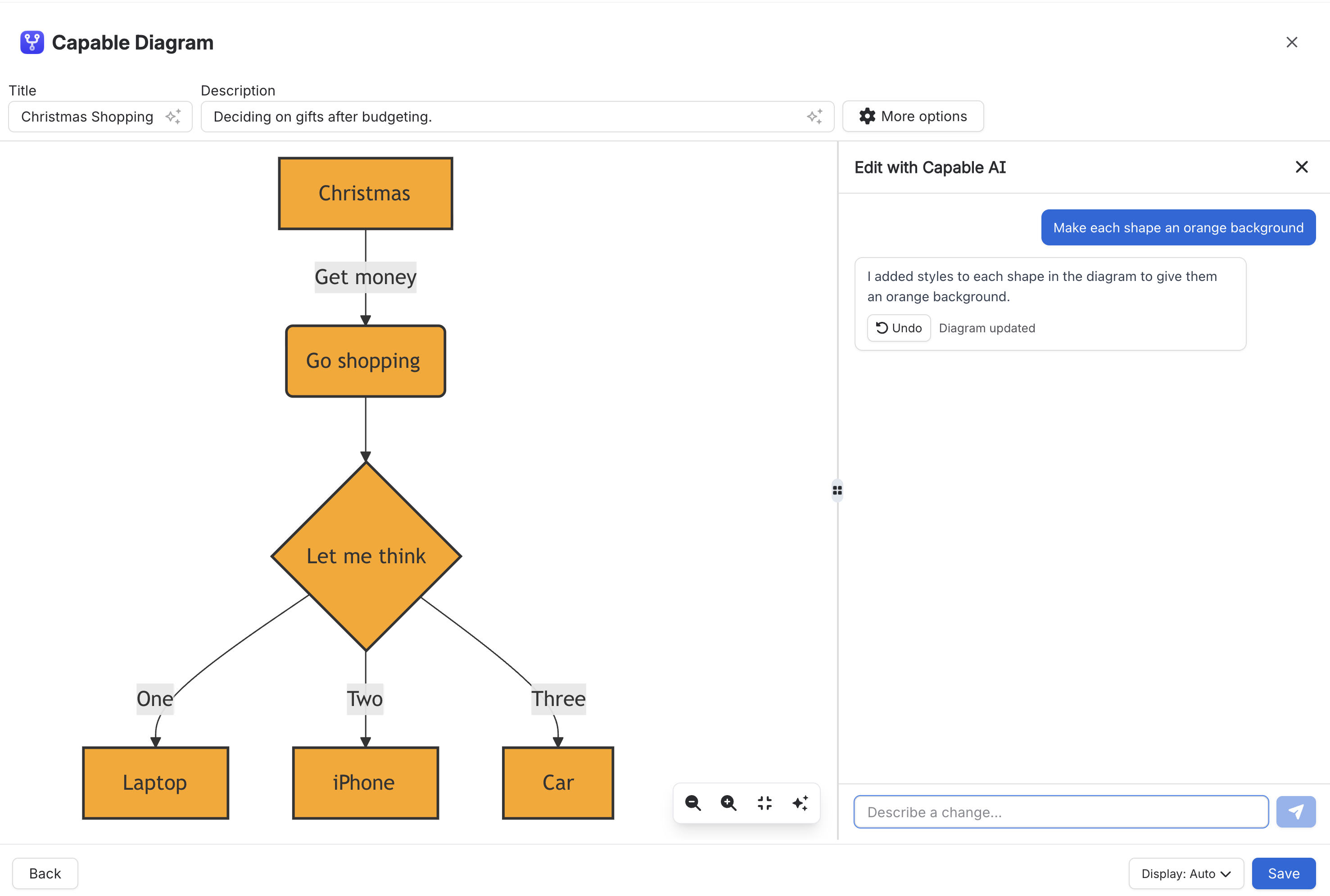
Task: Click the zoom in magnifier icon
Action: 728,803
